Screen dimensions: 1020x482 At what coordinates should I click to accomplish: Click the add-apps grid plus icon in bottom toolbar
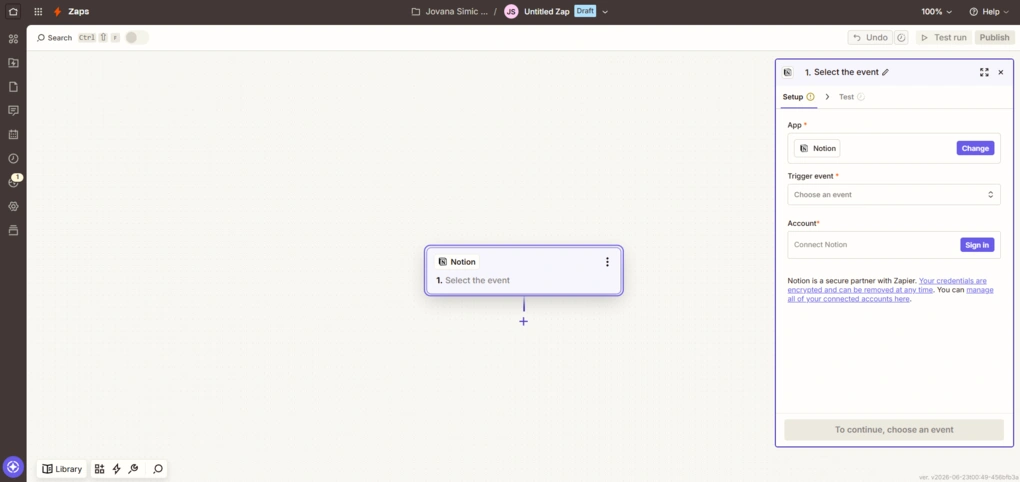coord(100,469)
